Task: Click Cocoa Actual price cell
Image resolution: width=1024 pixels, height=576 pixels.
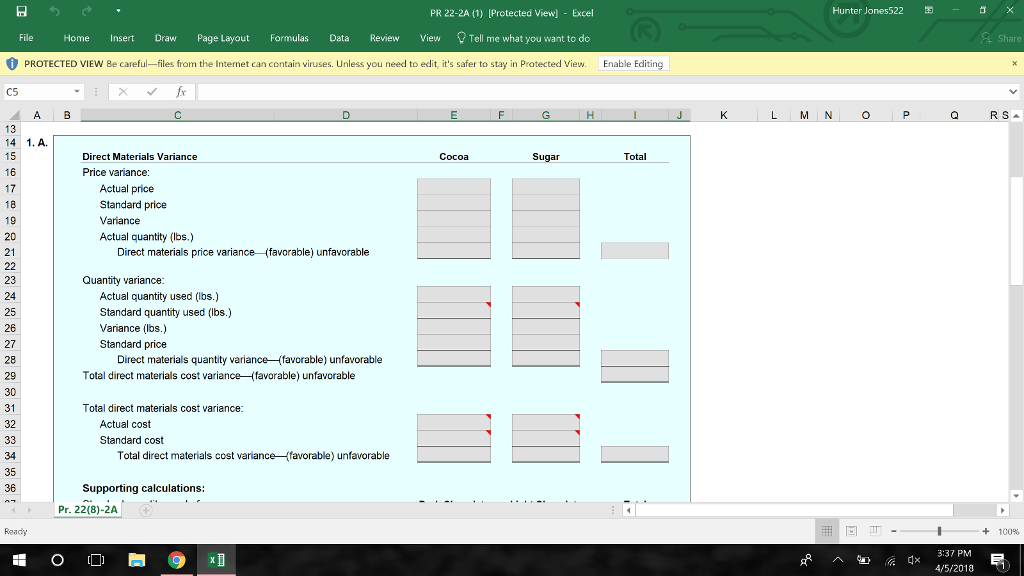Action: 454,187
